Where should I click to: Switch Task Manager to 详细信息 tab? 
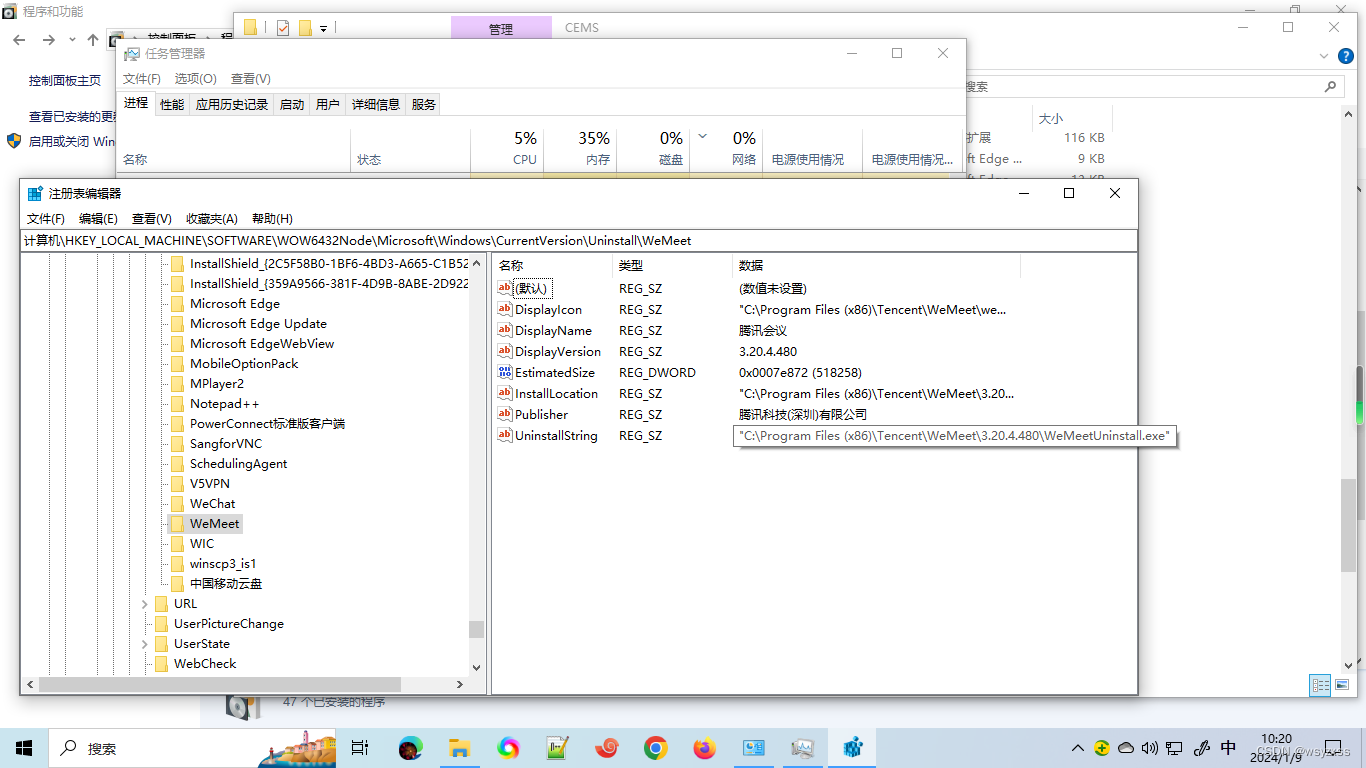(376, 104)
